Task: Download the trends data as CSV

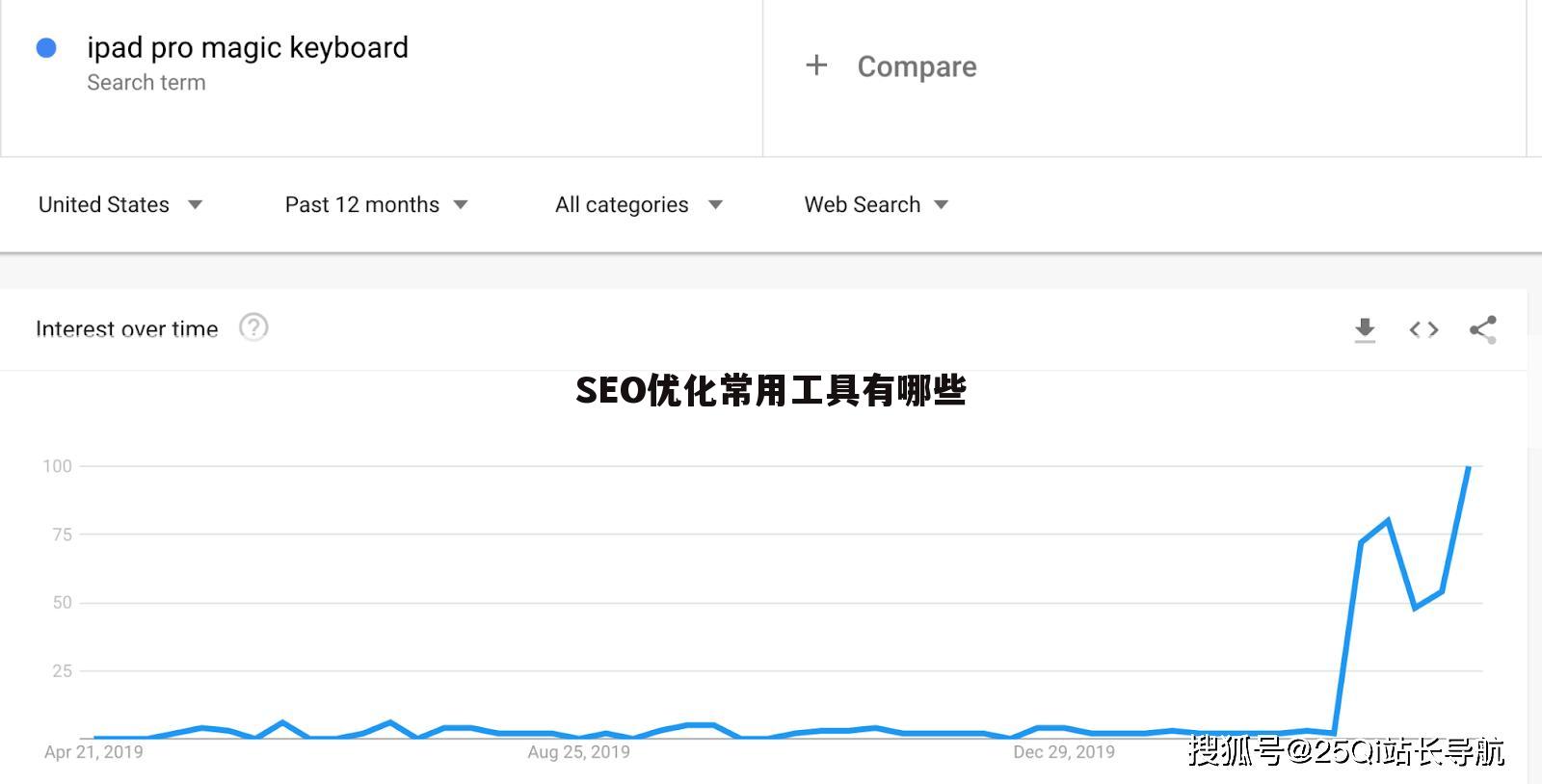Action: point(1365,329)
